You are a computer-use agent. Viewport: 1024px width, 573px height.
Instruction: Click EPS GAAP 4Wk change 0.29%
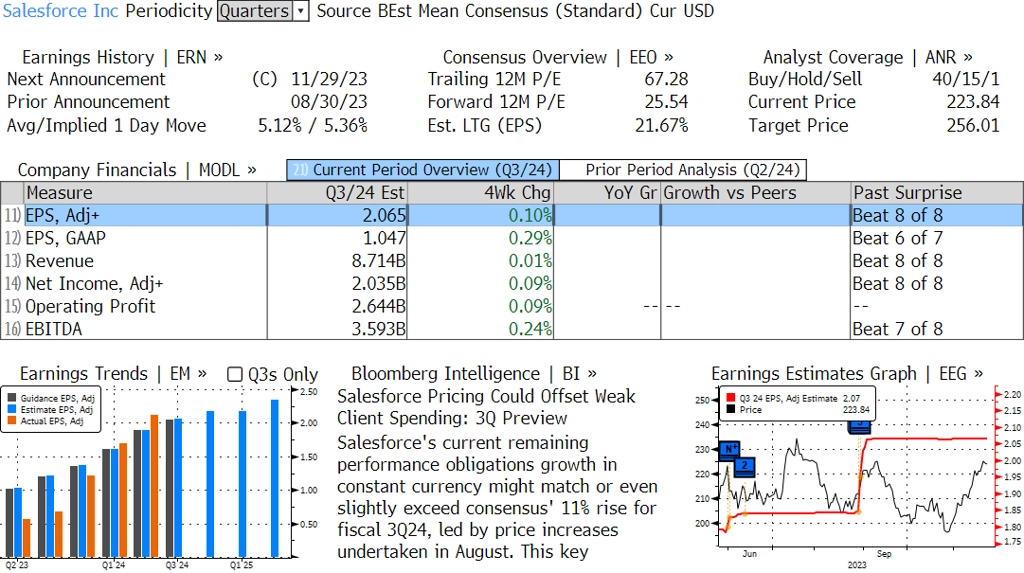(530, 238)
